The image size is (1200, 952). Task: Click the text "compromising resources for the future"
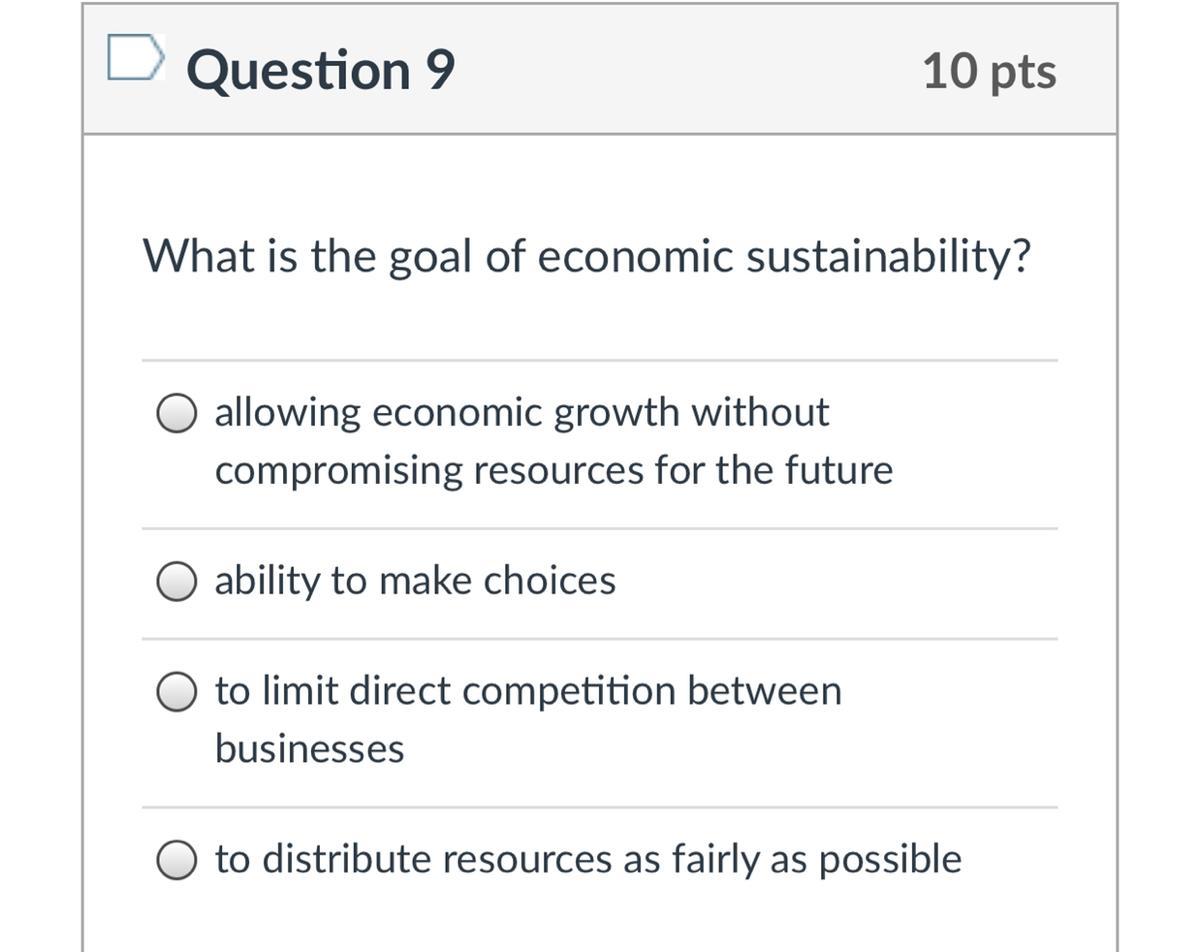click(553, 470)
